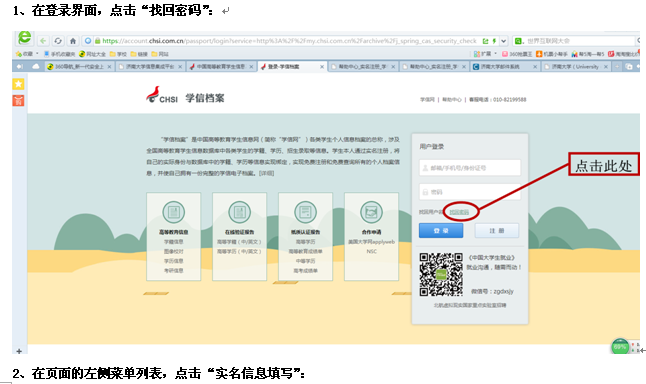Open the 收藏 favorites star button
The image size is (646, 384).
tap(24, 54)
